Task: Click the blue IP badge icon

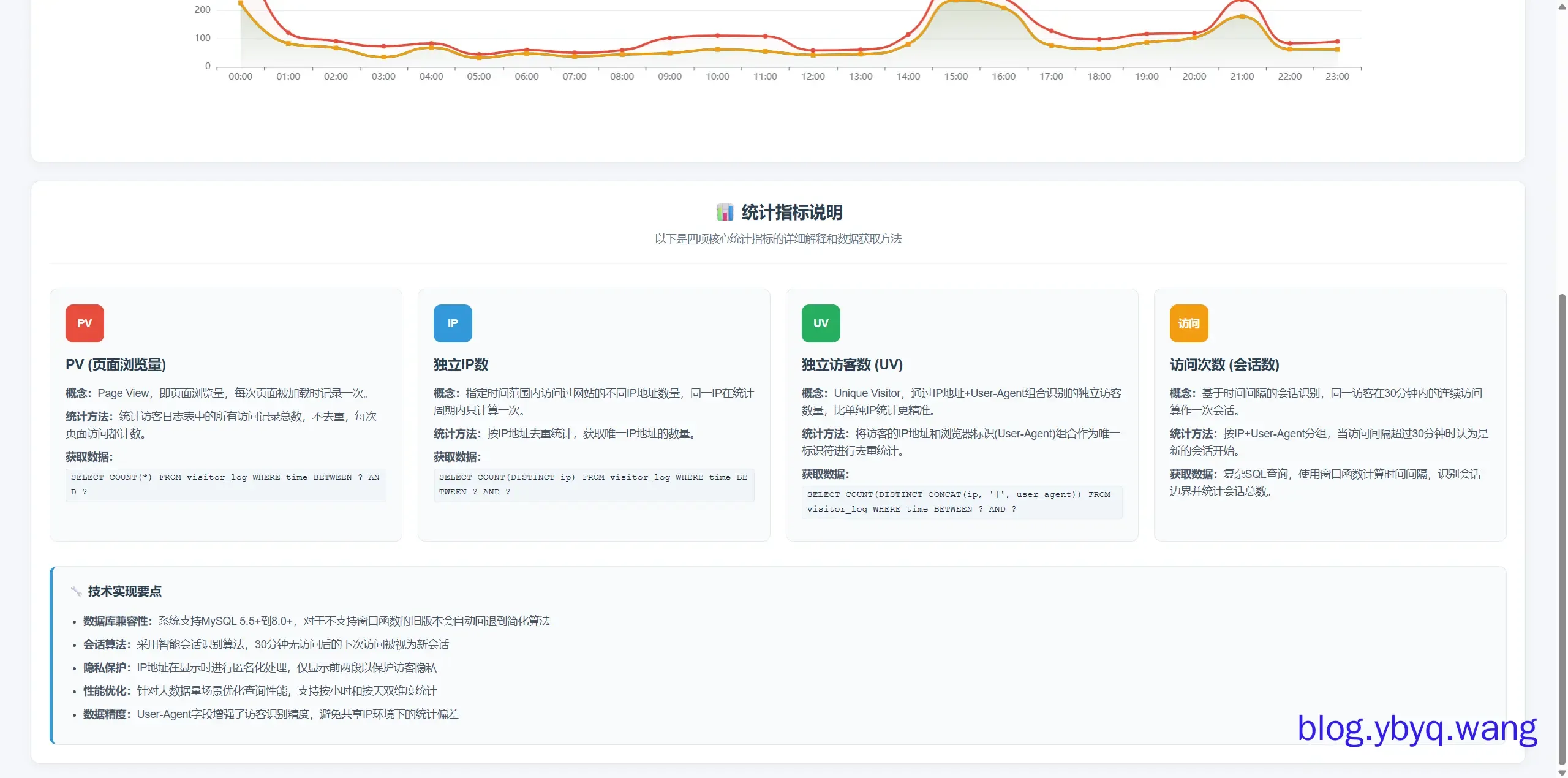Action: pyautogui.click(x=453, y=323)
